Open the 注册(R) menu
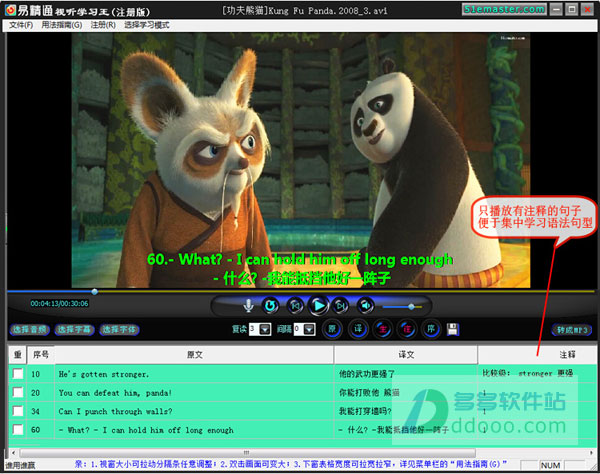Screen dimensions: 600x474 click(x=103, y=25)
